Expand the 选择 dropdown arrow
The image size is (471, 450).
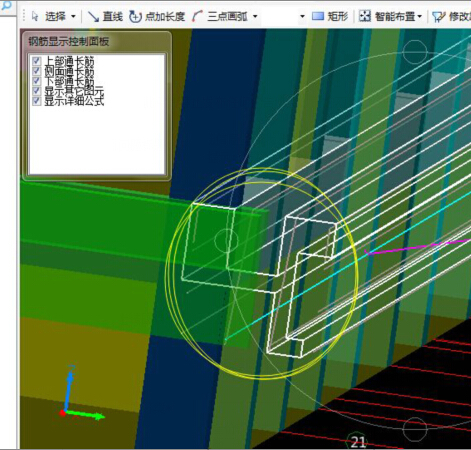click(x=73, y=16)
